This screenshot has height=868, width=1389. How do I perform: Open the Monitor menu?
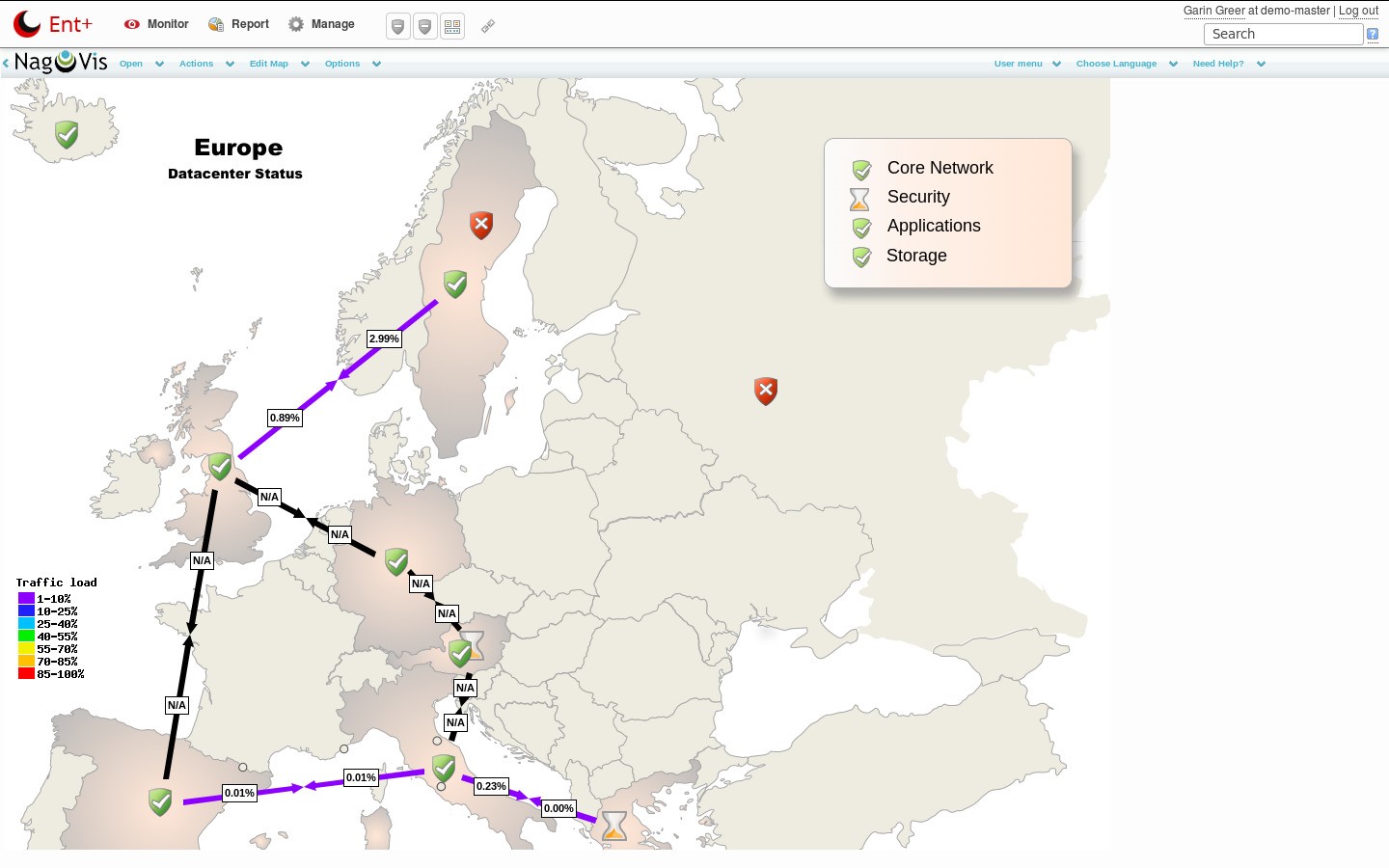pos(157,24)
